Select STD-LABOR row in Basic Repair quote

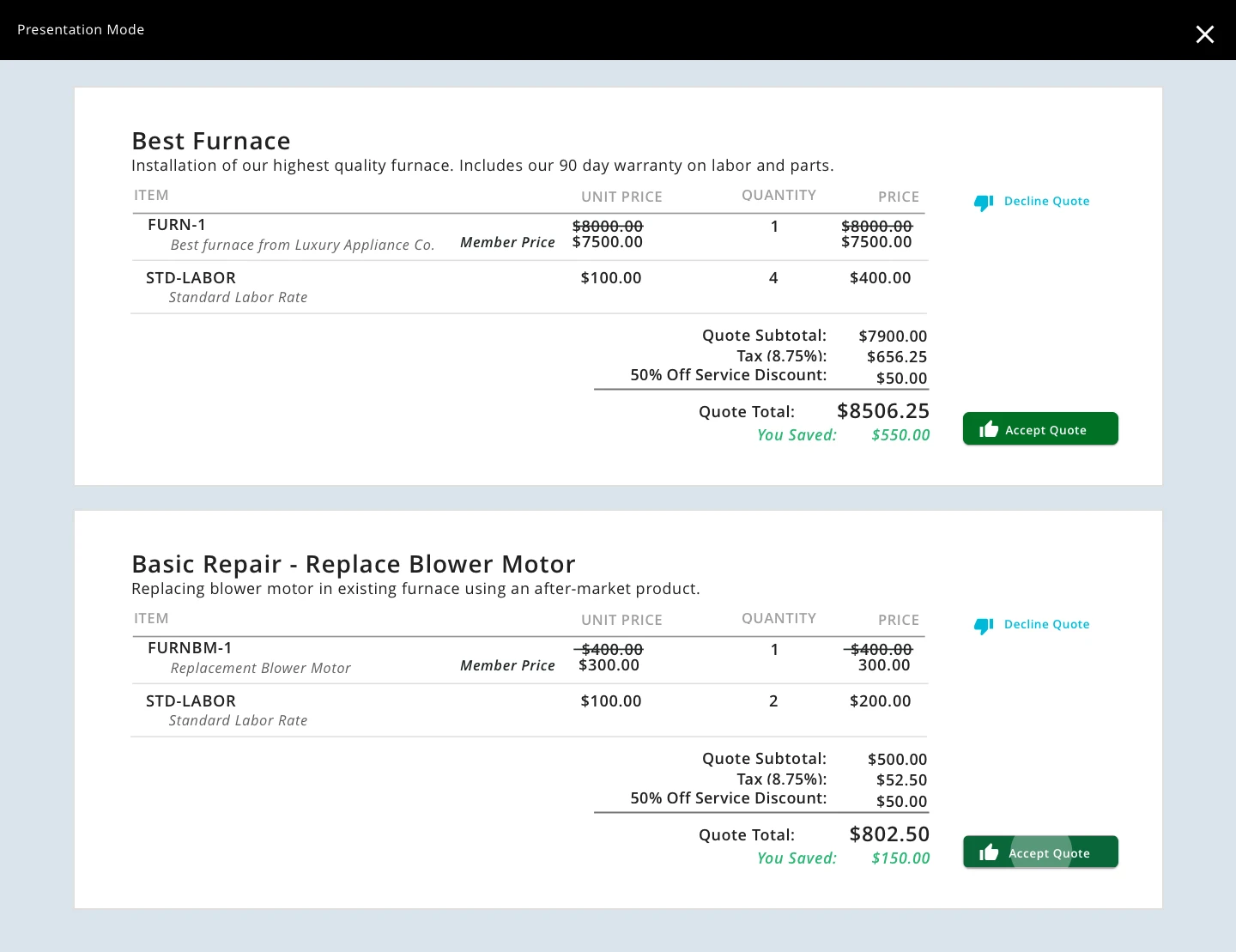(191, 701)
